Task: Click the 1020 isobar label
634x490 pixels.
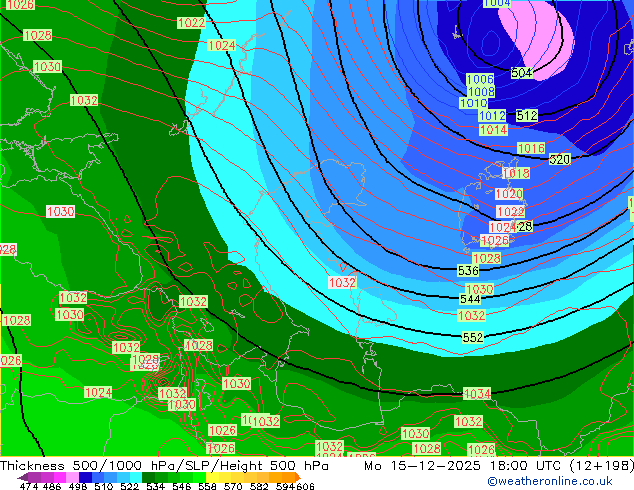Action: [509, 194]
